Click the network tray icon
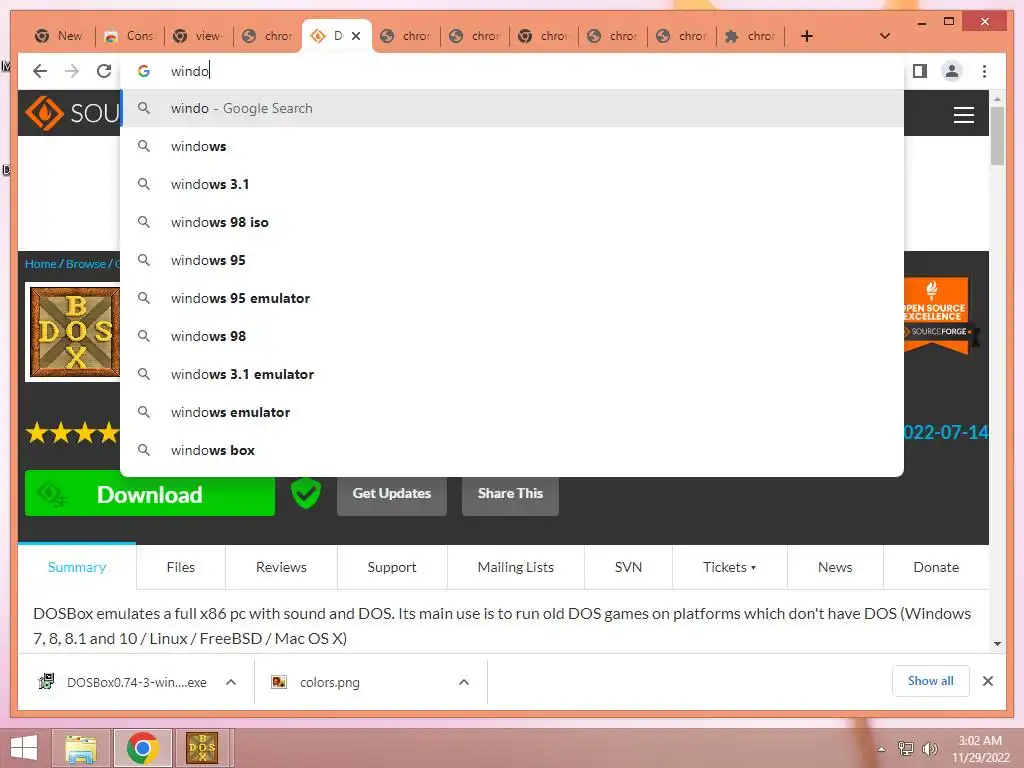 pos(906,749)
